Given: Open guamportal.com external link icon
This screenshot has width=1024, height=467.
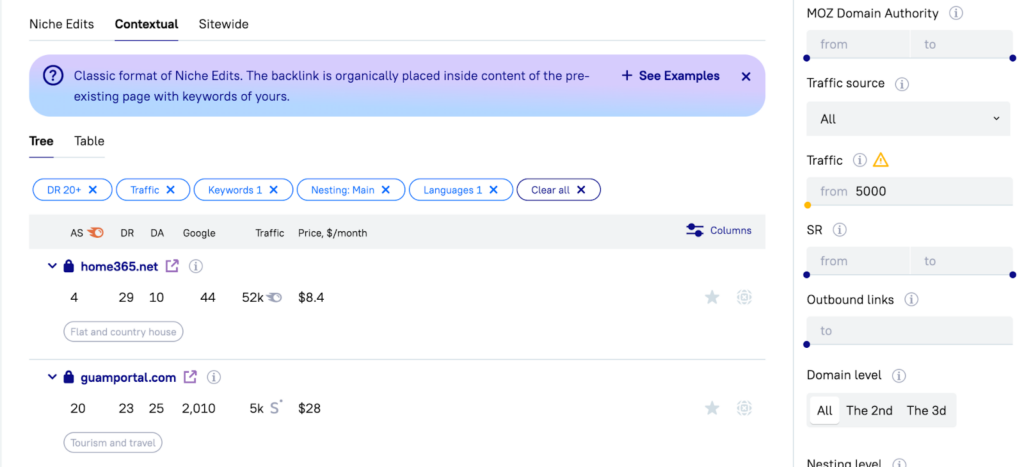Looking at the screenshot, I should pyautogui.click(x=190, y=377).
